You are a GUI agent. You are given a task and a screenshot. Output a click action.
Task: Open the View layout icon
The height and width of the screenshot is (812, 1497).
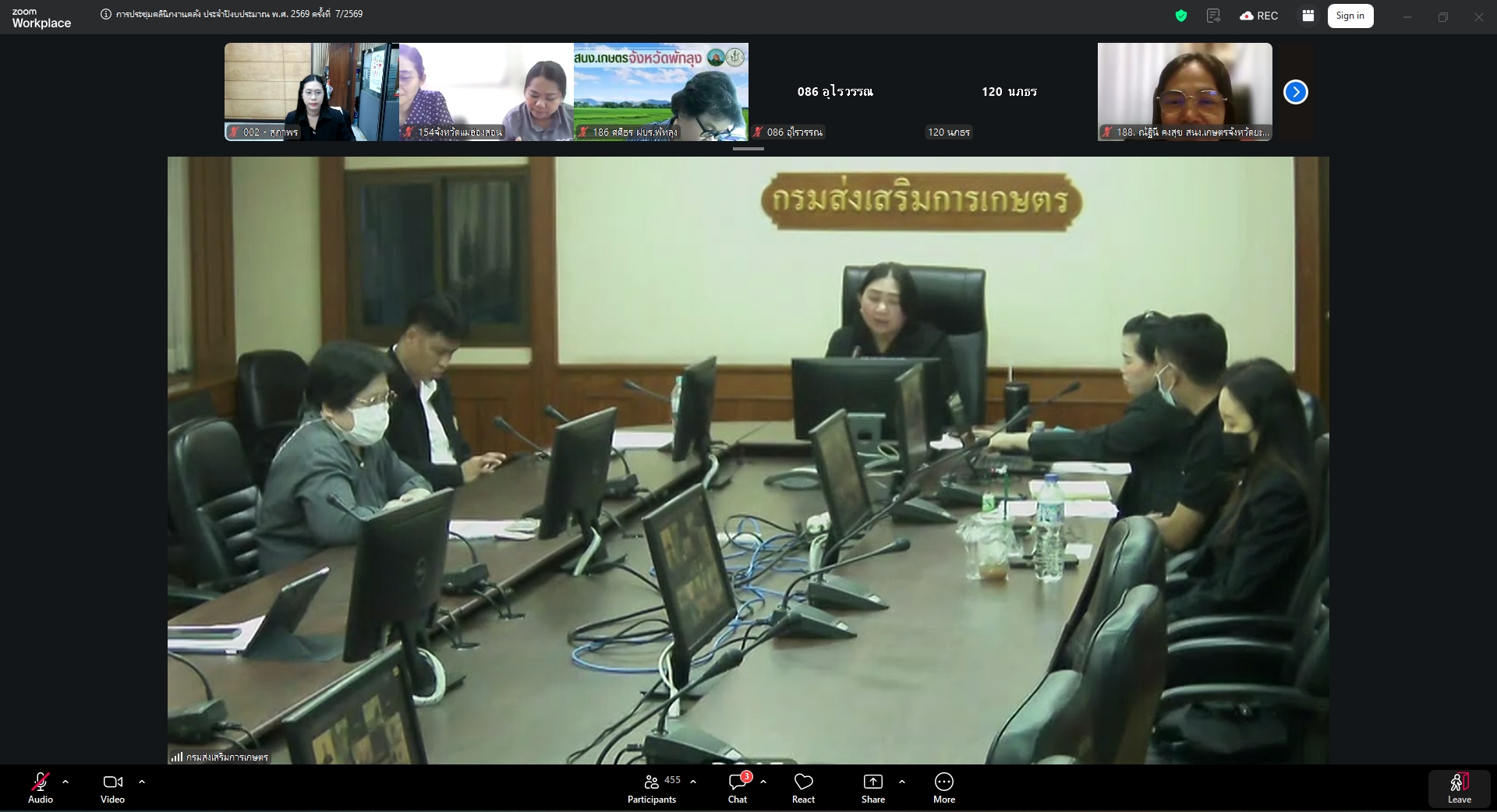coord(1308,16)
